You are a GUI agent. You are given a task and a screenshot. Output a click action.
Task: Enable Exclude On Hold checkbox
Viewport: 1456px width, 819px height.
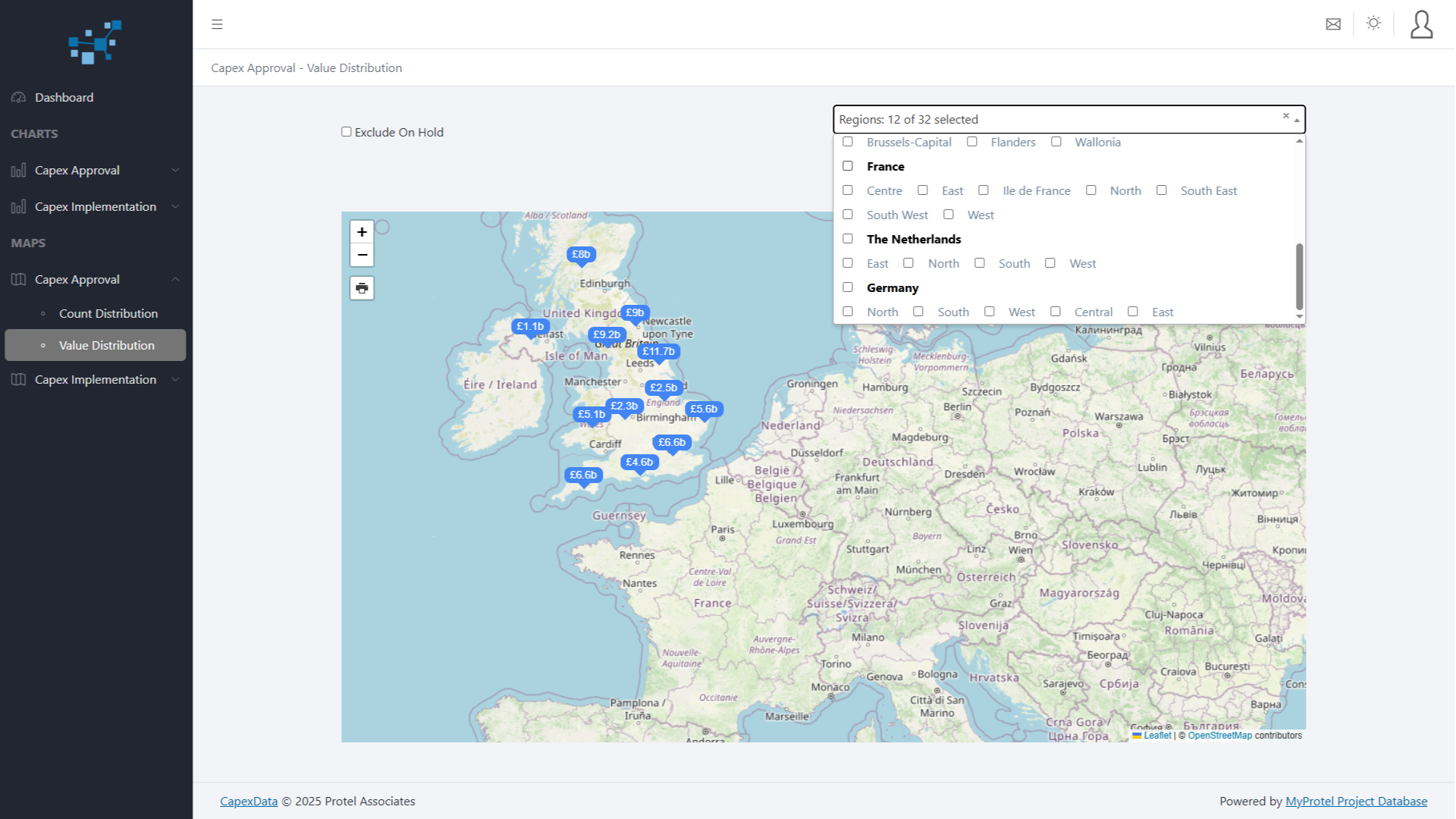tap(347, 132)
